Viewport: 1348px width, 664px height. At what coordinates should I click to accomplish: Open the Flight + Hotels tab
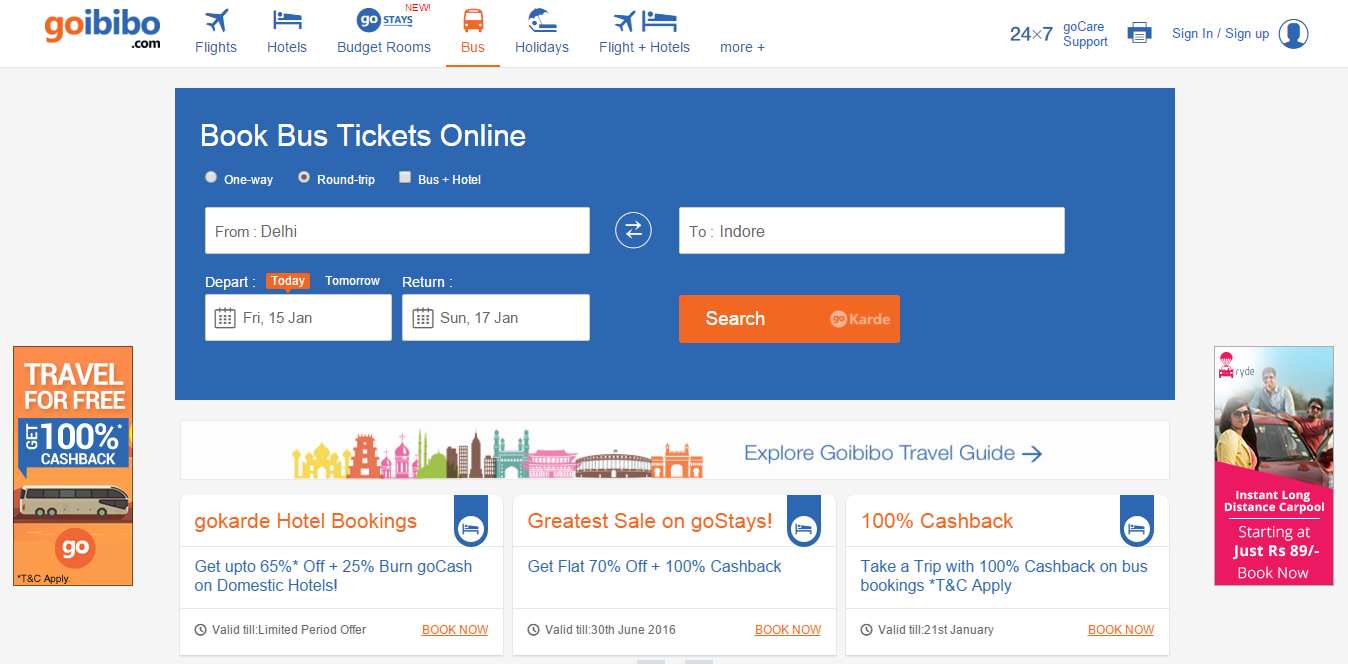tap(645, 47)
